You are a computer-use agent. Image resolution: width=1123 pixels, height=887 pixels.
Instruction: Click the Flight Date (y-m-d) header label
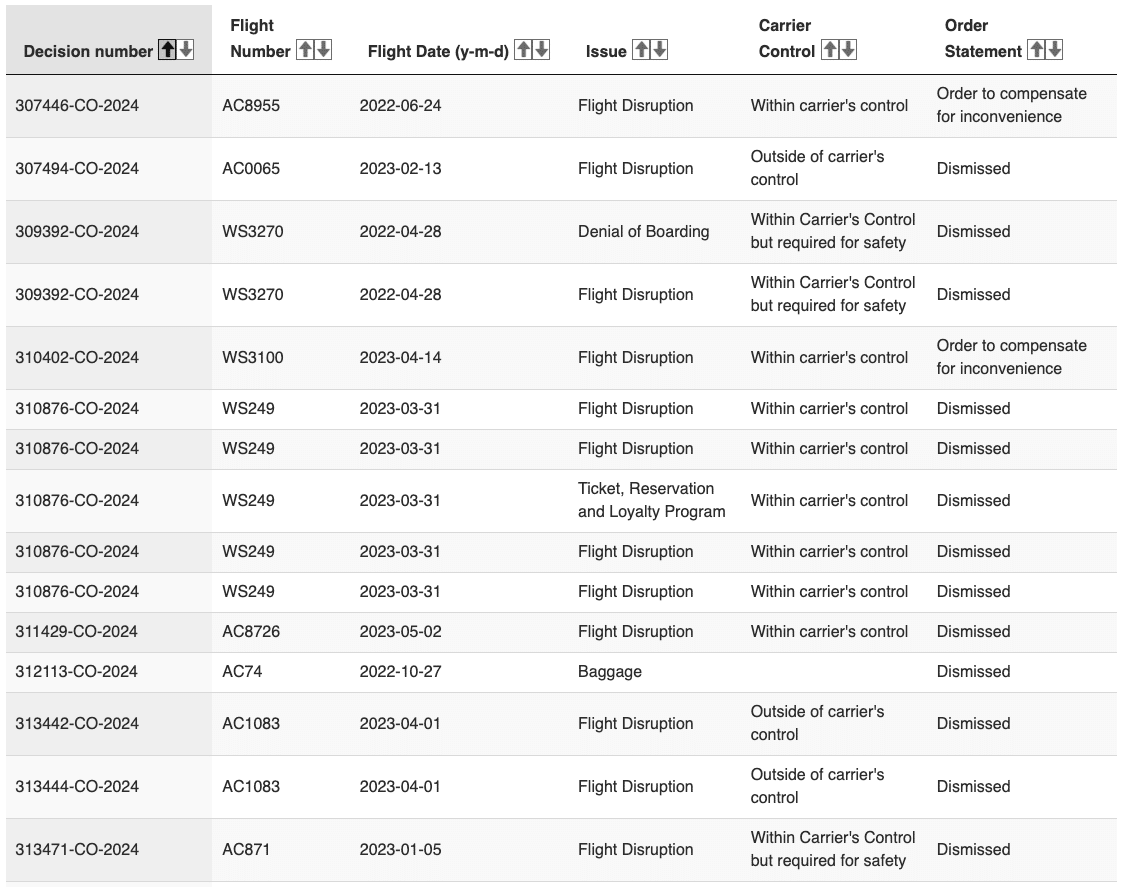437,51
